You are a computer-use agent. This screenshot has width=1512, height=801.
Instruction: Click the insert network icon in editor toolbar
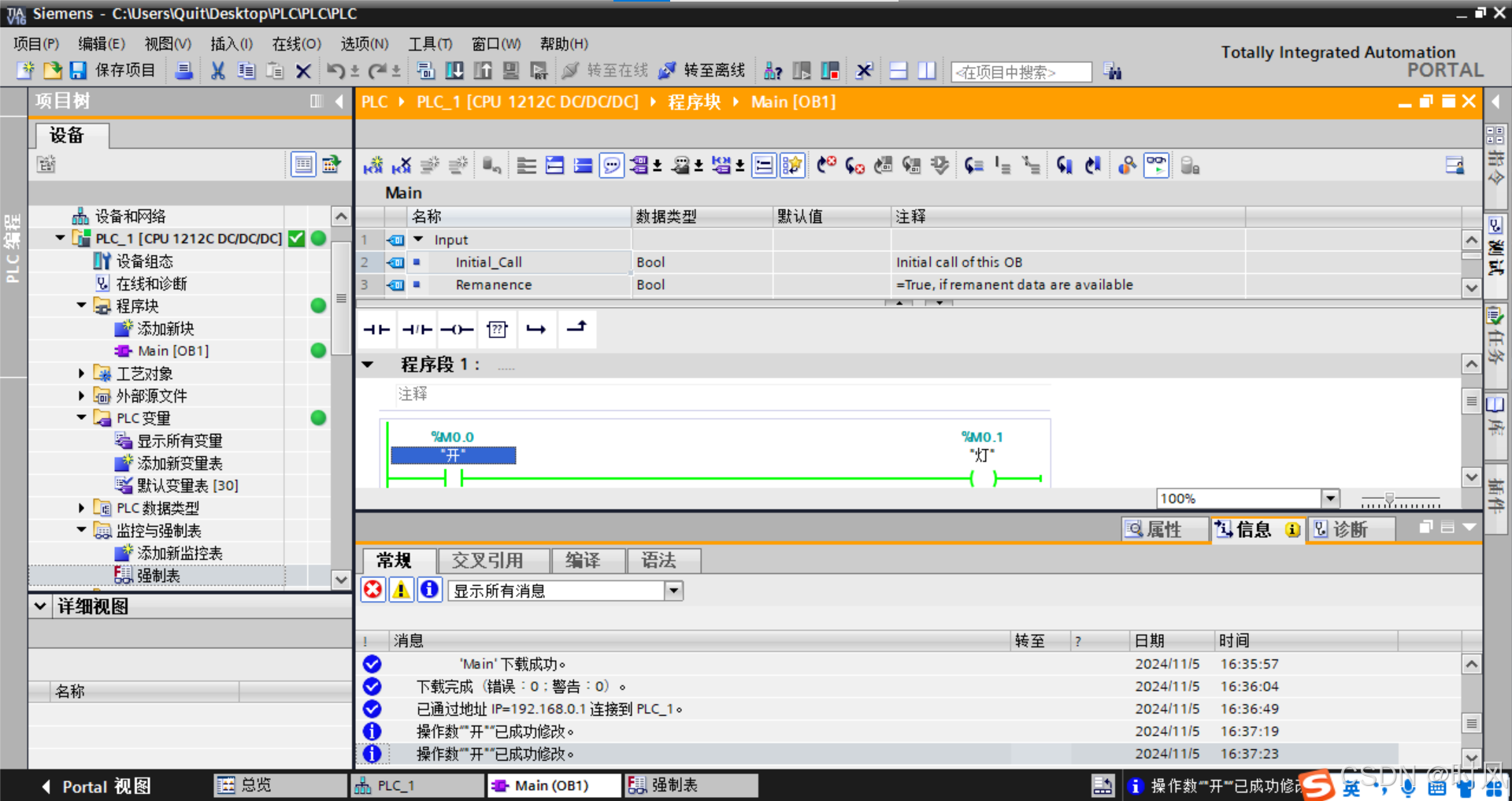pos(373,165)
